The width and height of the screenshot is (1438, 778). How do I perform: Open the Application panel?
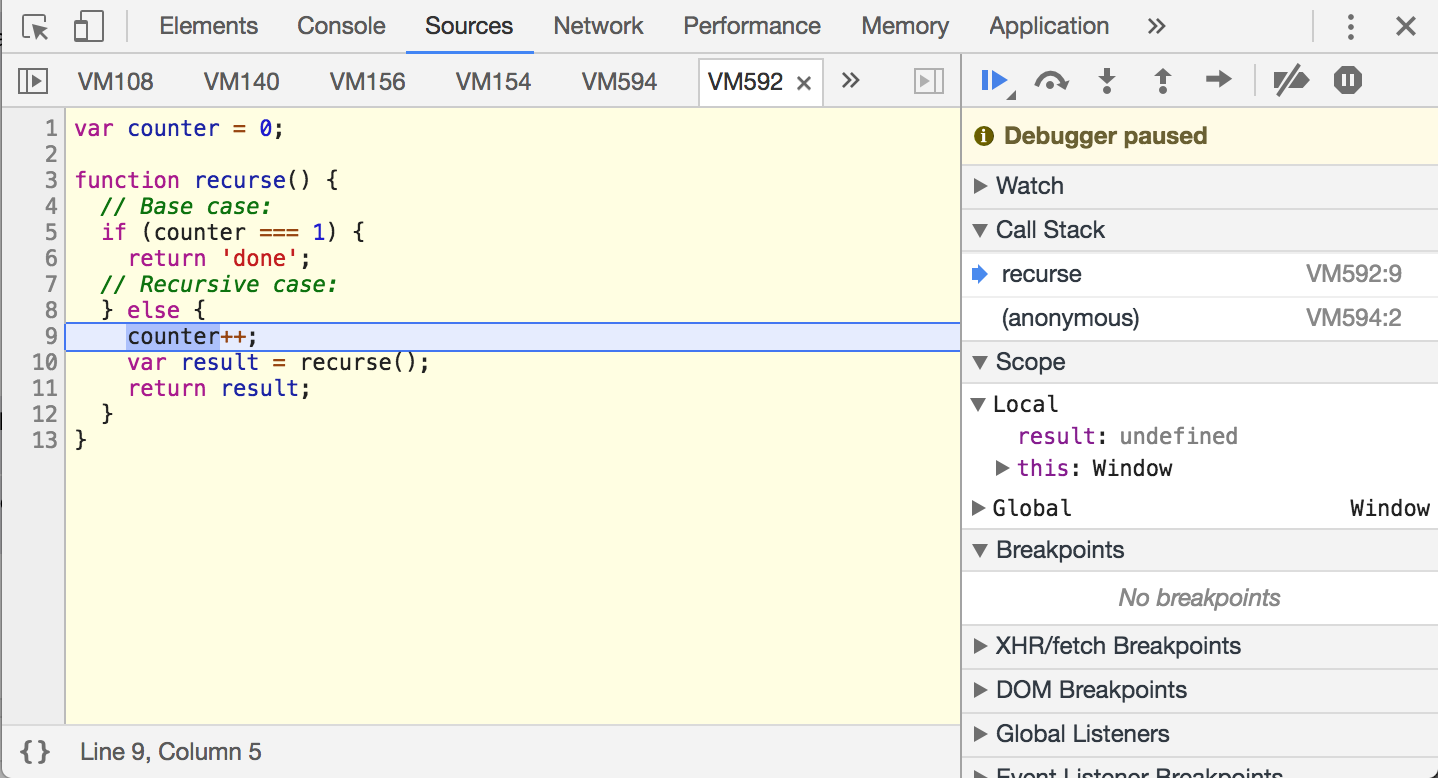[1049, 27]
